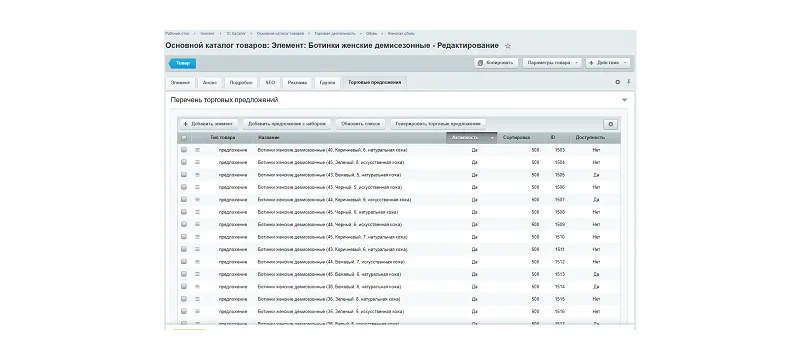The image size is (800, 360).
Task: Switch to the Подробно tab
Action: click(x=241, y=82)
